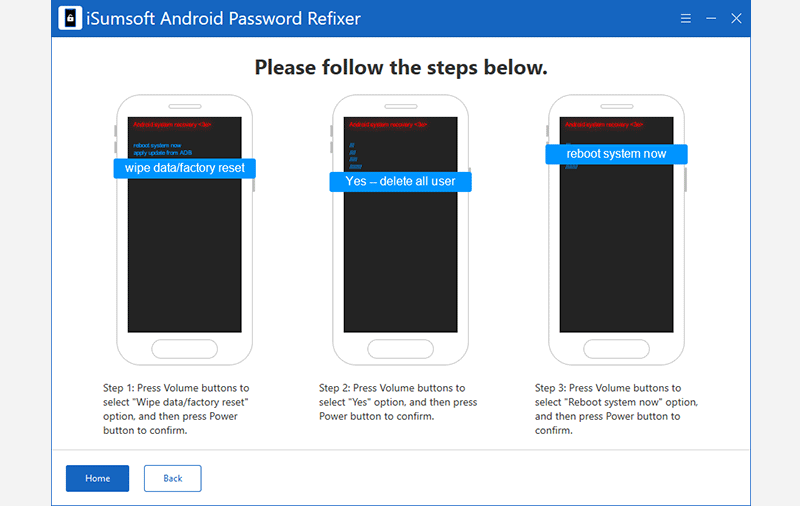Click the iSumsoft padlock app logo
This screenshot has height=506, width=800.
70,18
